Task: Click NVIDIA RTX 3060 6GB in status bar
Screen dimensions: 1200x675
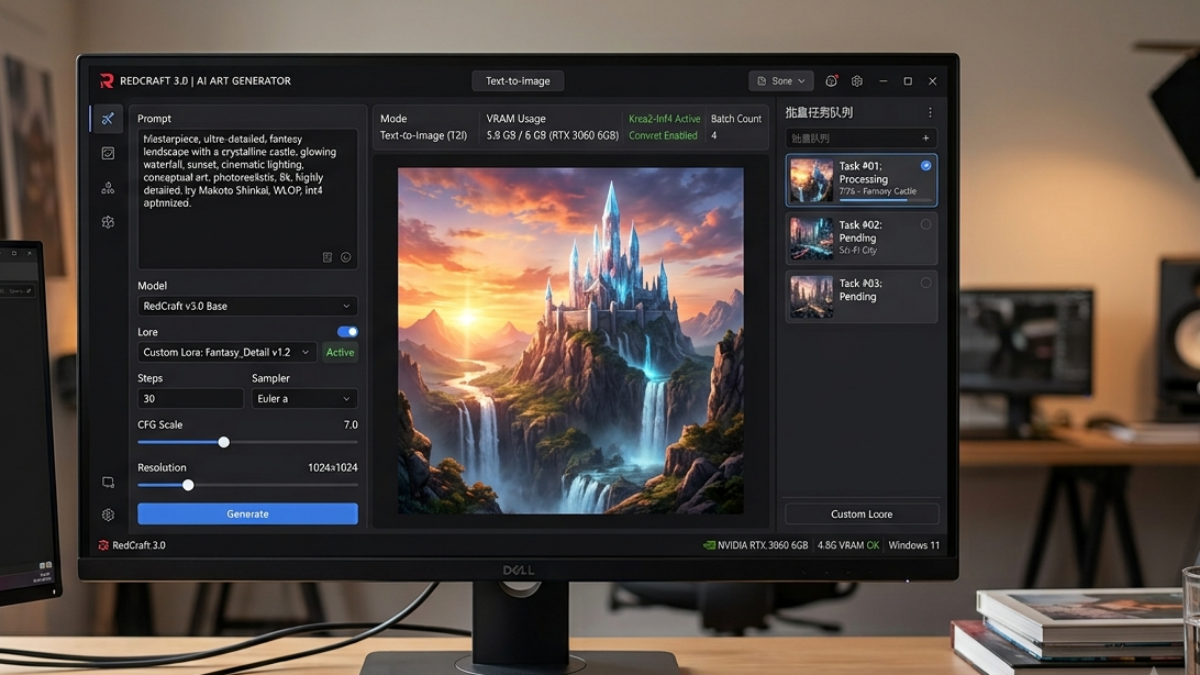Action: pyautogui.click(x=763, y=545)
